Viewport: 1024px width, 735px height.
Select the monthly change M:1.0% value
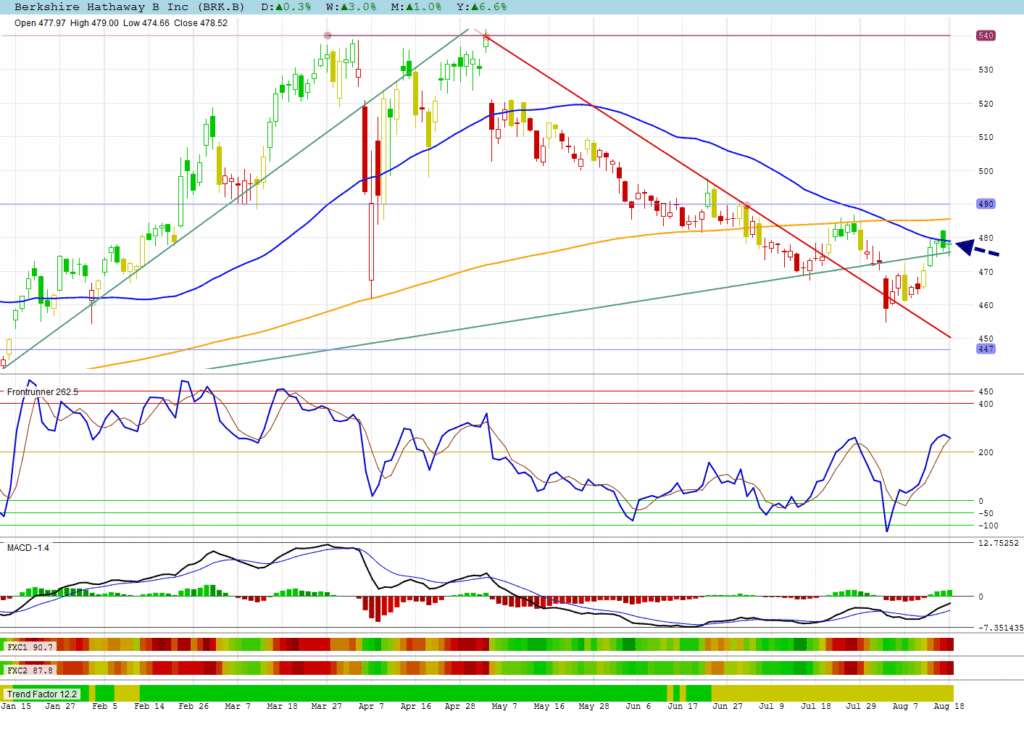(417, 7)
